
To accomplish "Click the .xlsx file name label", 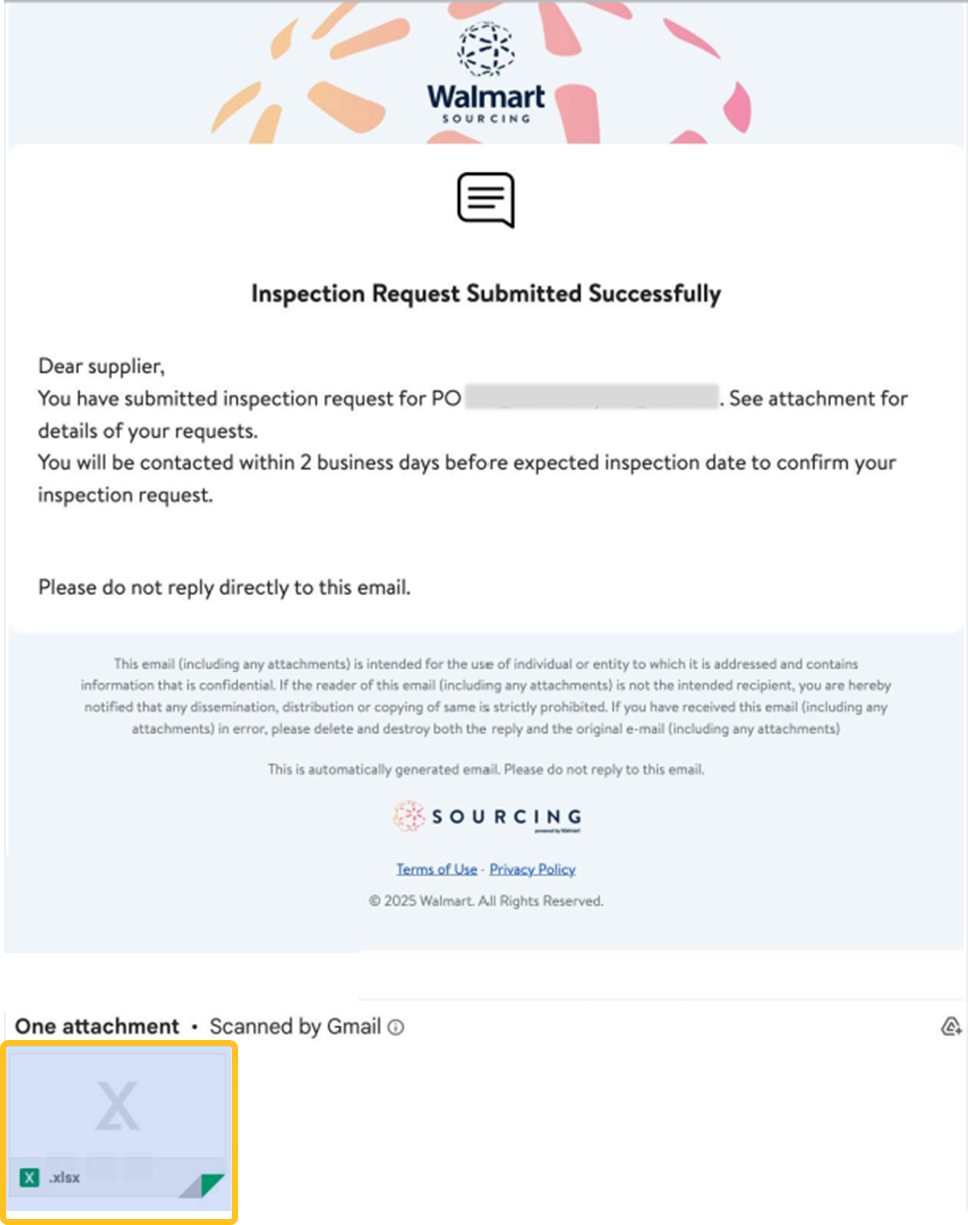I will (x=65, y=1178).
